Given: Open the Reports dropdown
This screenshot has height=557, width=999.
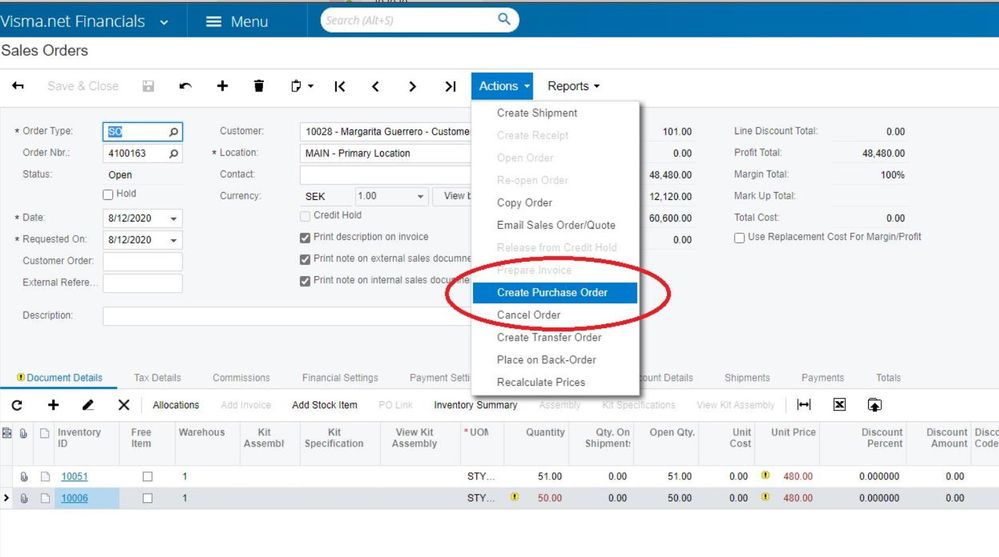Looking at the screenshot, I should [x=573, y=86].
